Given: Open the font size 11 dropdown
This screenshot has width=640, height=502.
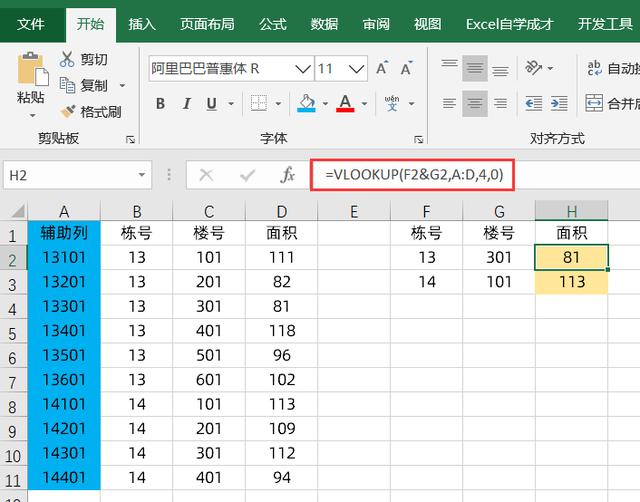Looking at the screenshot, I should [357, 69].
